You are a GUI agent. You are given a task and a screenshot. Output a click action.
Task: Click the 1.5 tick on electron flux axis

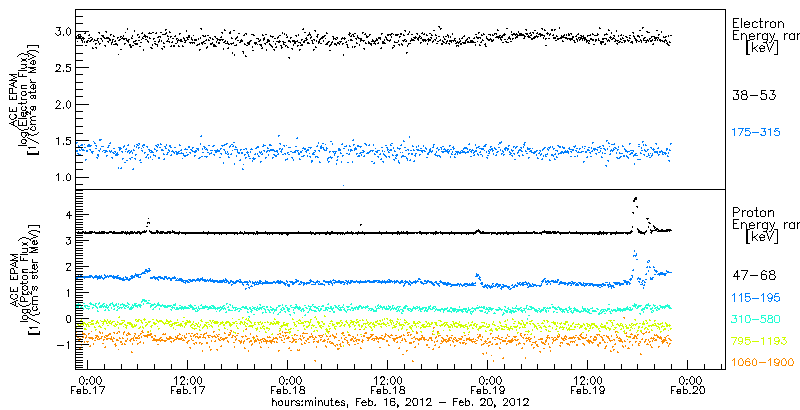[x=61, y=141]
